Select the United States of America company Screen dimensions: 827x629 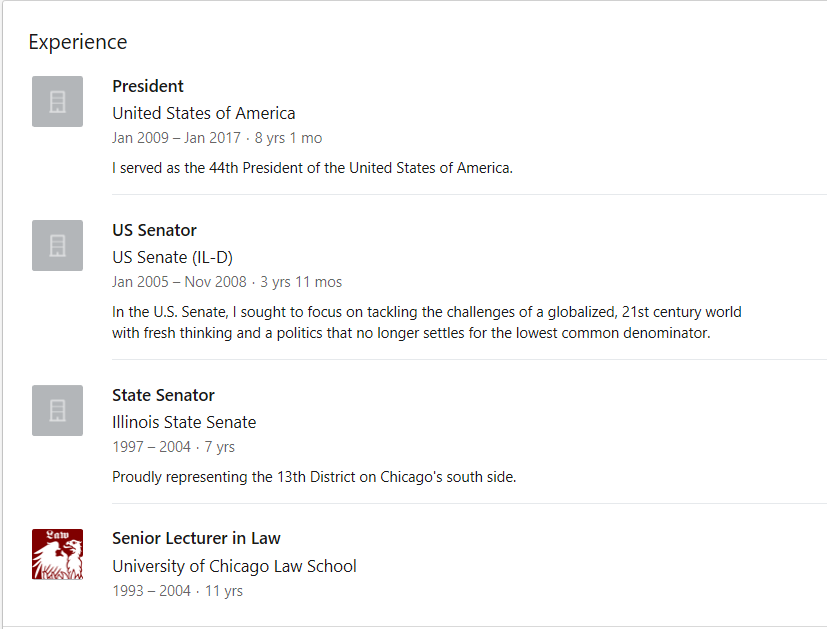(204, 113)
